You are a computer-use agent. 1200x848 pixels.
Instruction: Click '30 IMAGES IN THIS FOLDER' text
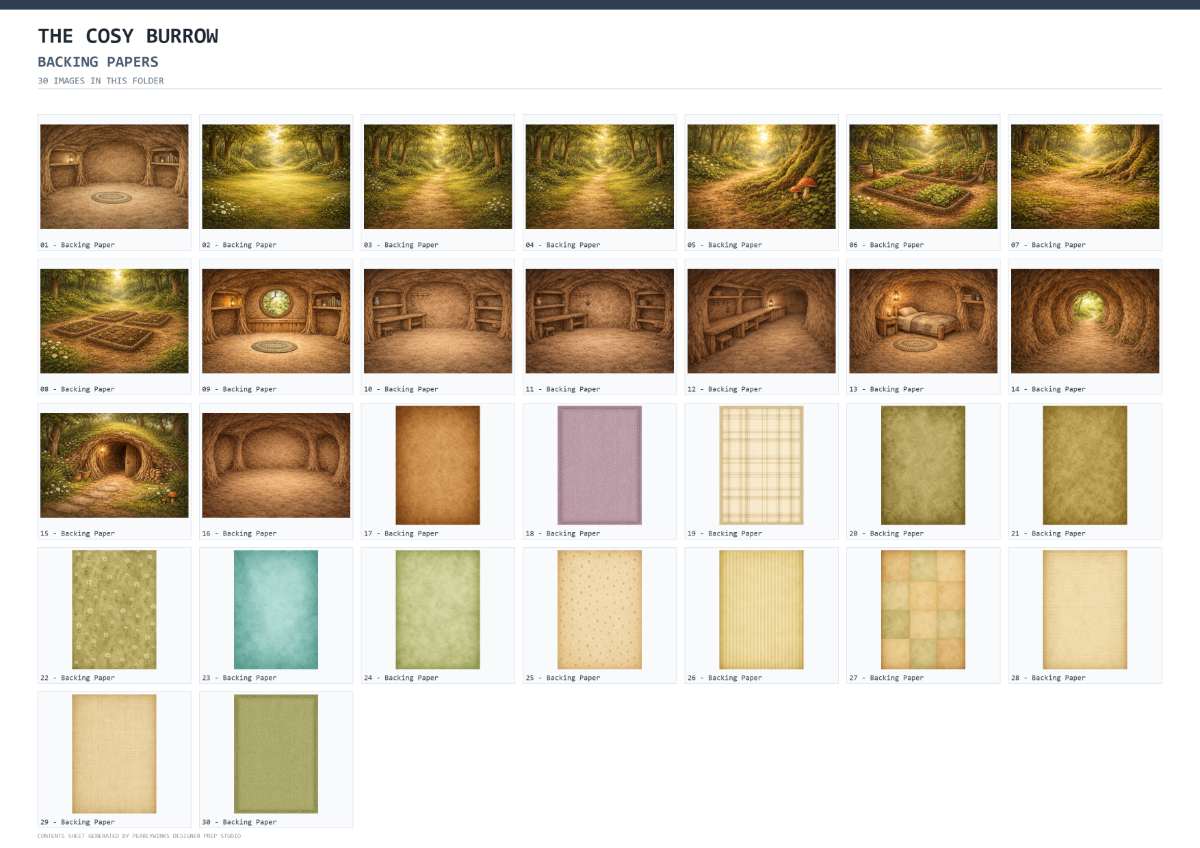click(101, 81)
